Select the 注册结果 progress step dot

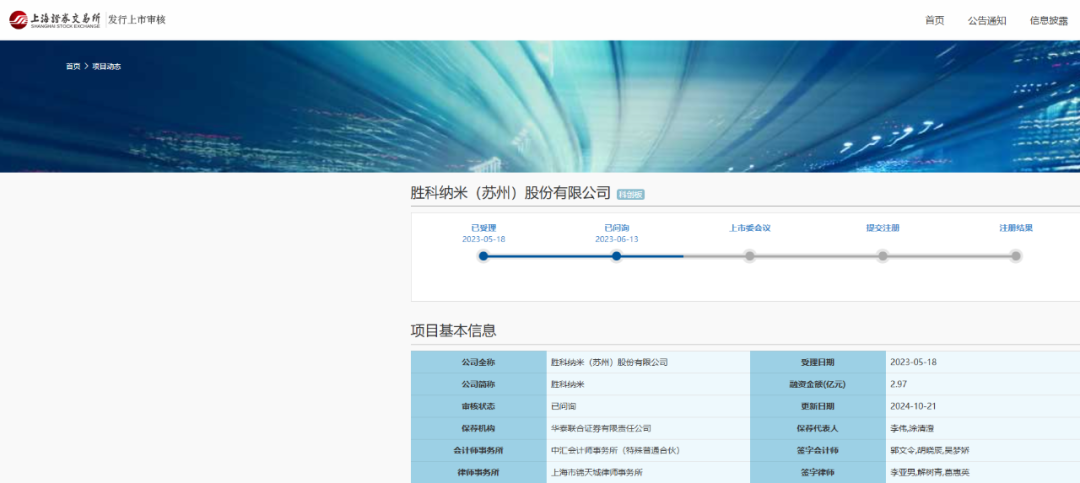tap(1015, 256)
